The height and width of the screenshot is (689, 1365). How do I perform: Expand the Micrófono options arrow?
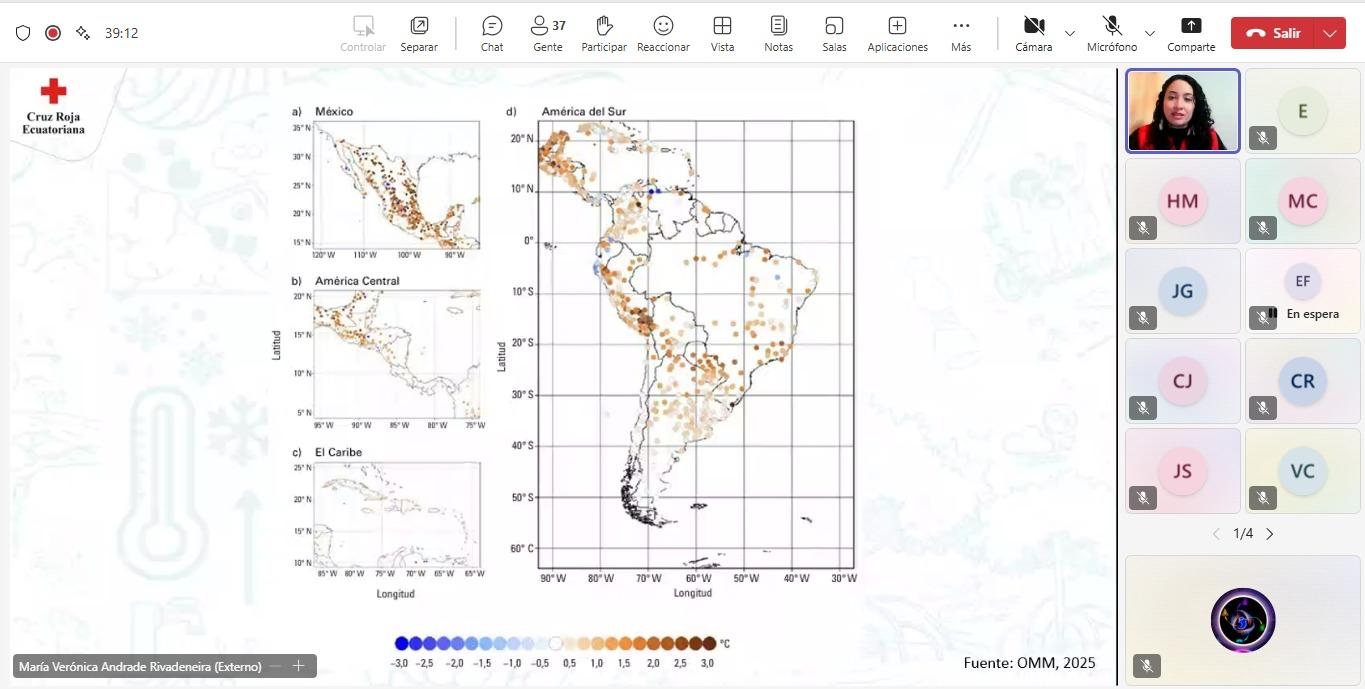(x=1150, y=33)
